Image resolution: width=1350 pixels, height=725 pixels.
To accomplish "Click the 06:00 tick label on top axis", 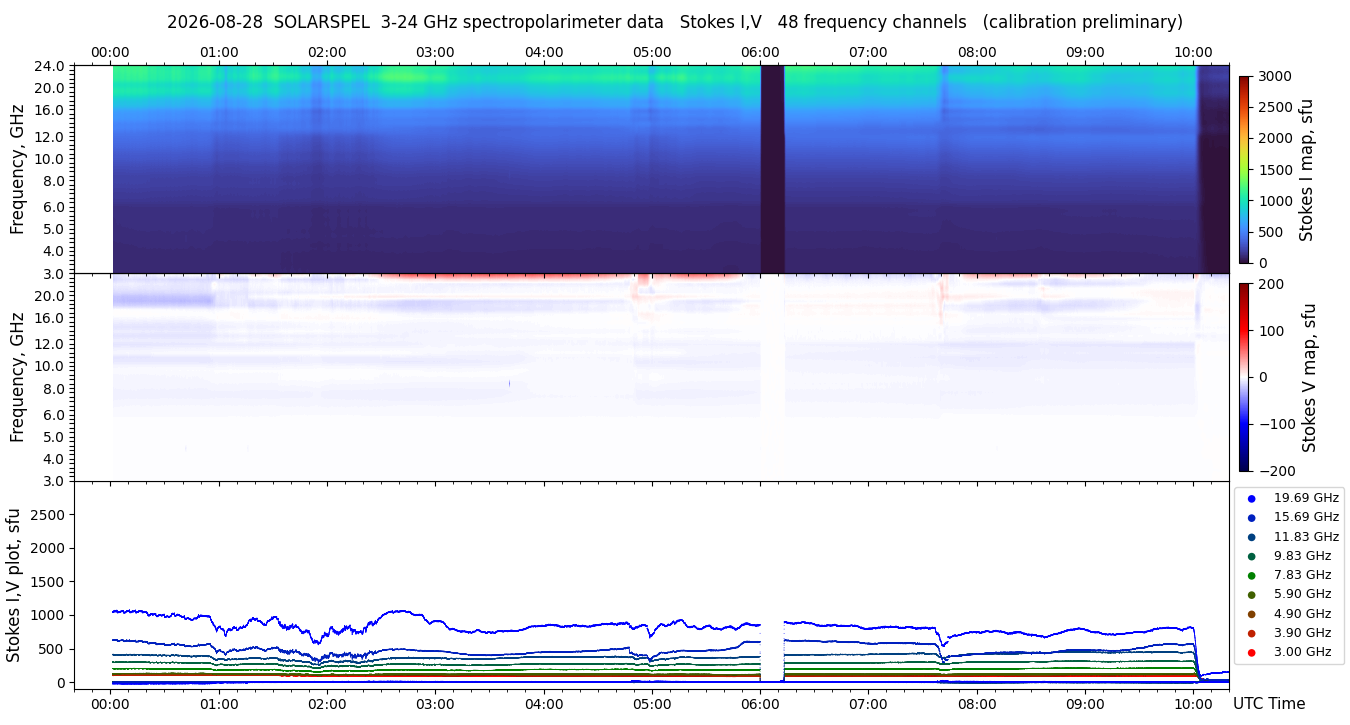I will (x=761, y=52).
